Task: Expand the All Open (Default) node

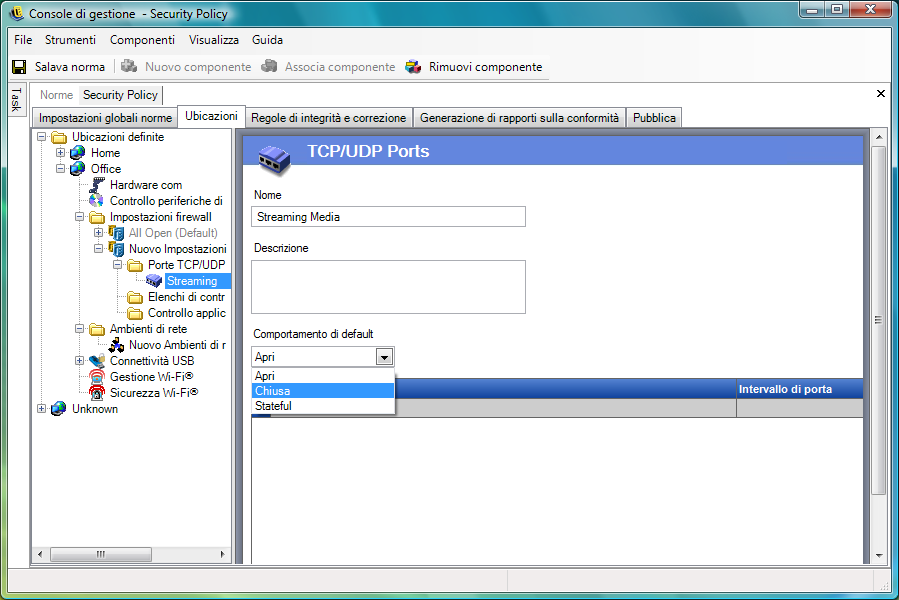Action: point(99,232)
